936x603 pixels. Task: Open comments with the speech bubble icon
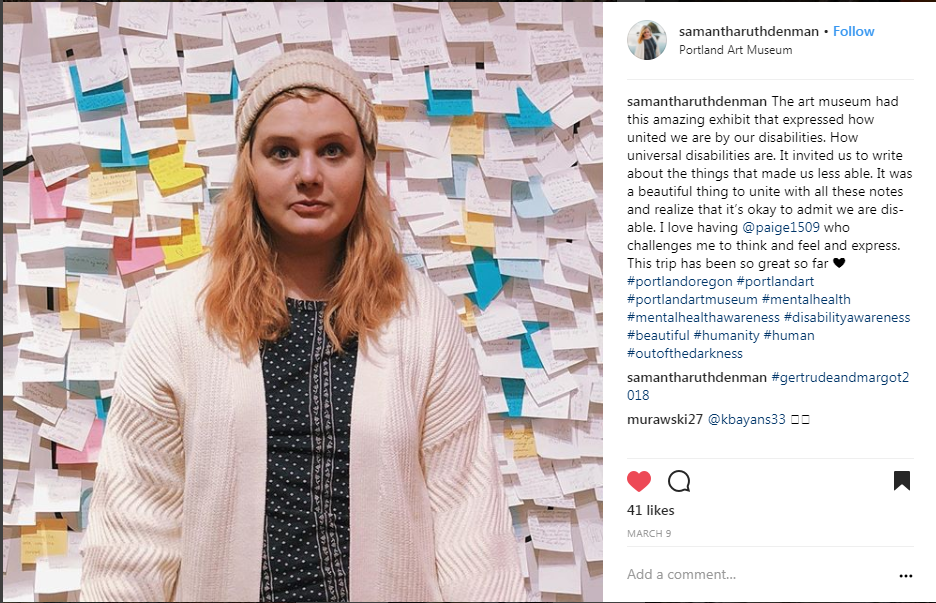pos(679,481)
